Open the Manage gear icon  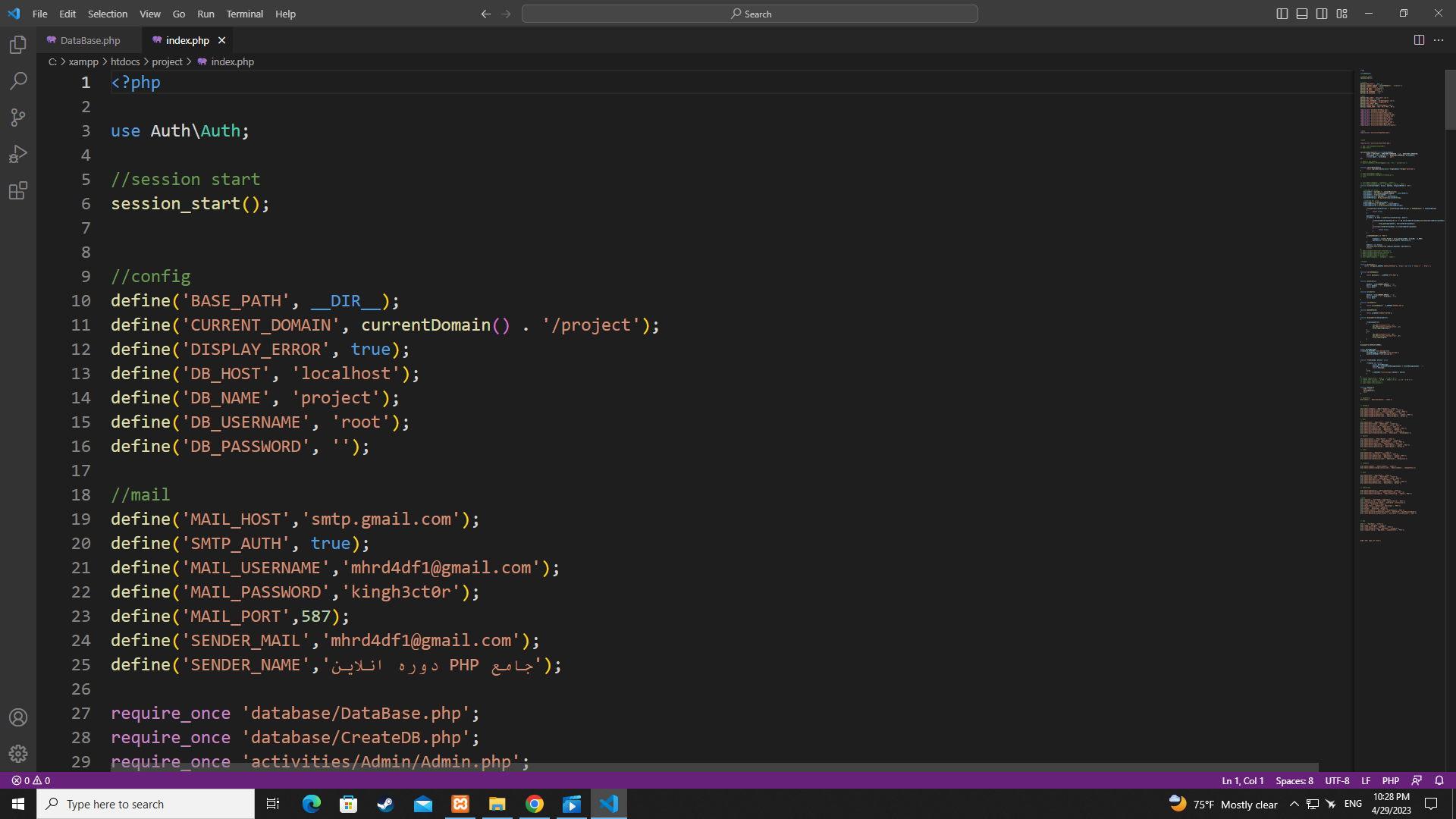click(x=18, y=754)
